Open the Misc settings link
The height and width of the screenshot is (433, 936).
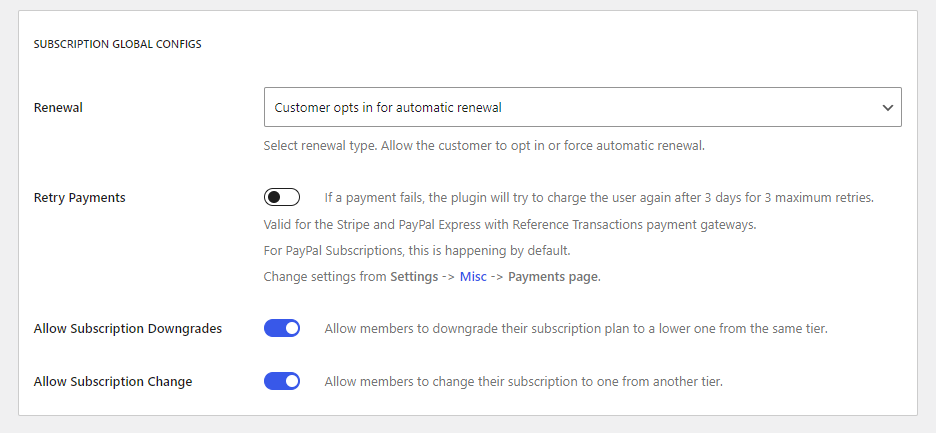(473, 277)
